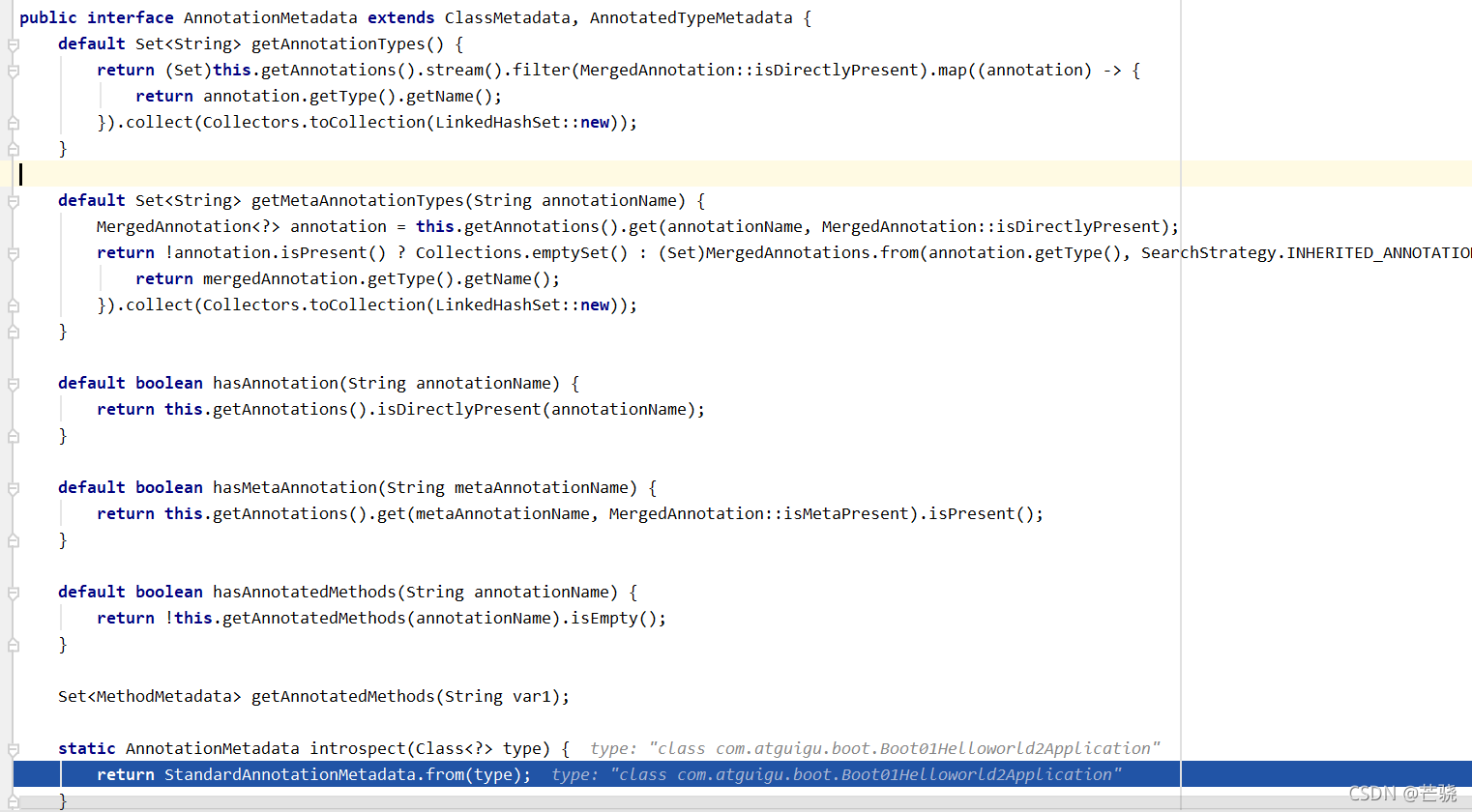Click the 'interface' keyword
Screen dimensions: 1472x812
131,17
